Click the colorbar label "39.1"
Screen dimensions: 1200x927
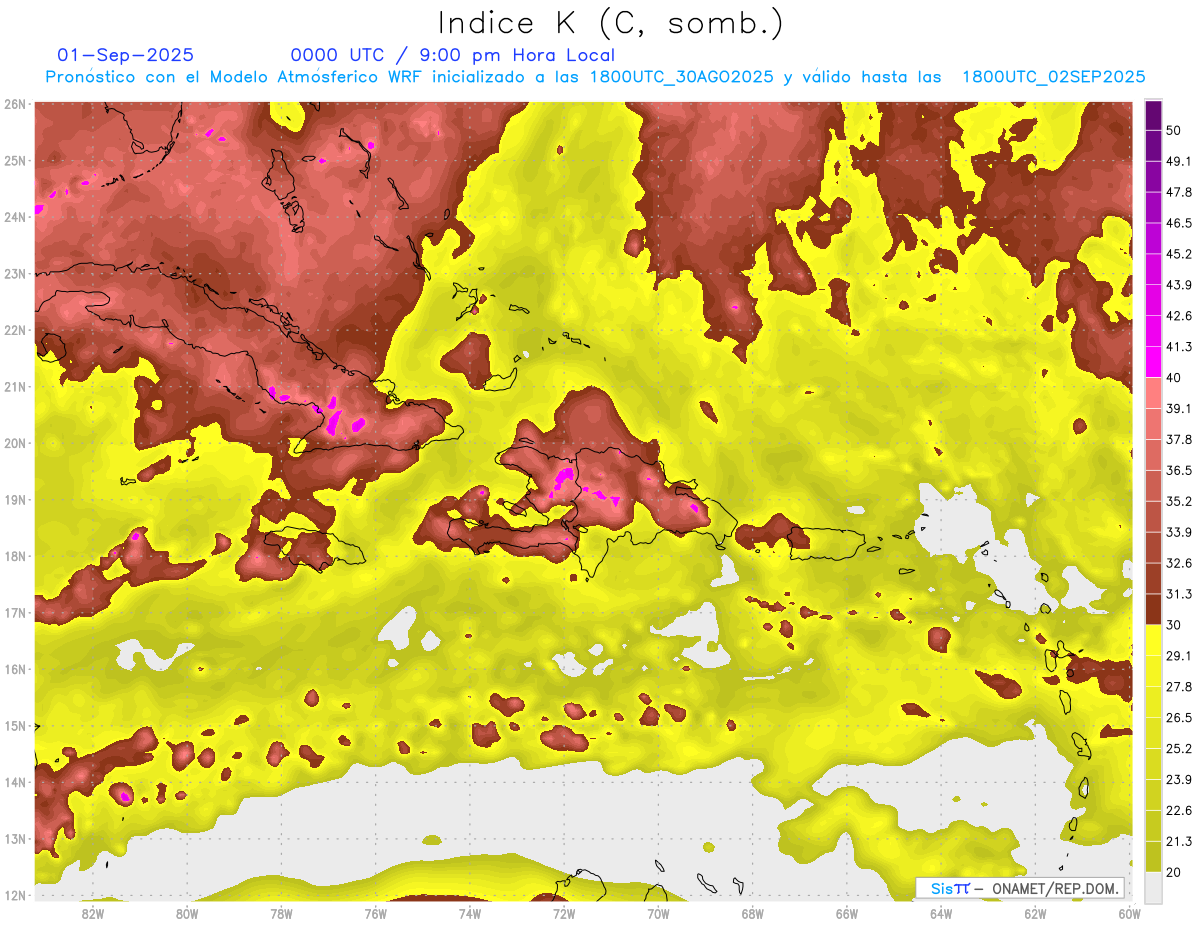1178,408
